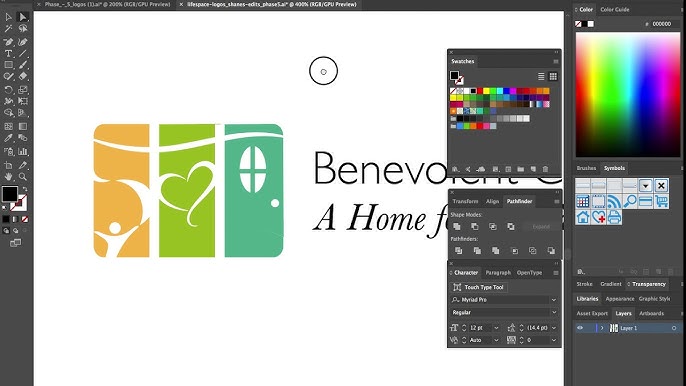Swap fill and stroke colors
The height and width of the screenshot is (386, 686).
coord(25,189)
